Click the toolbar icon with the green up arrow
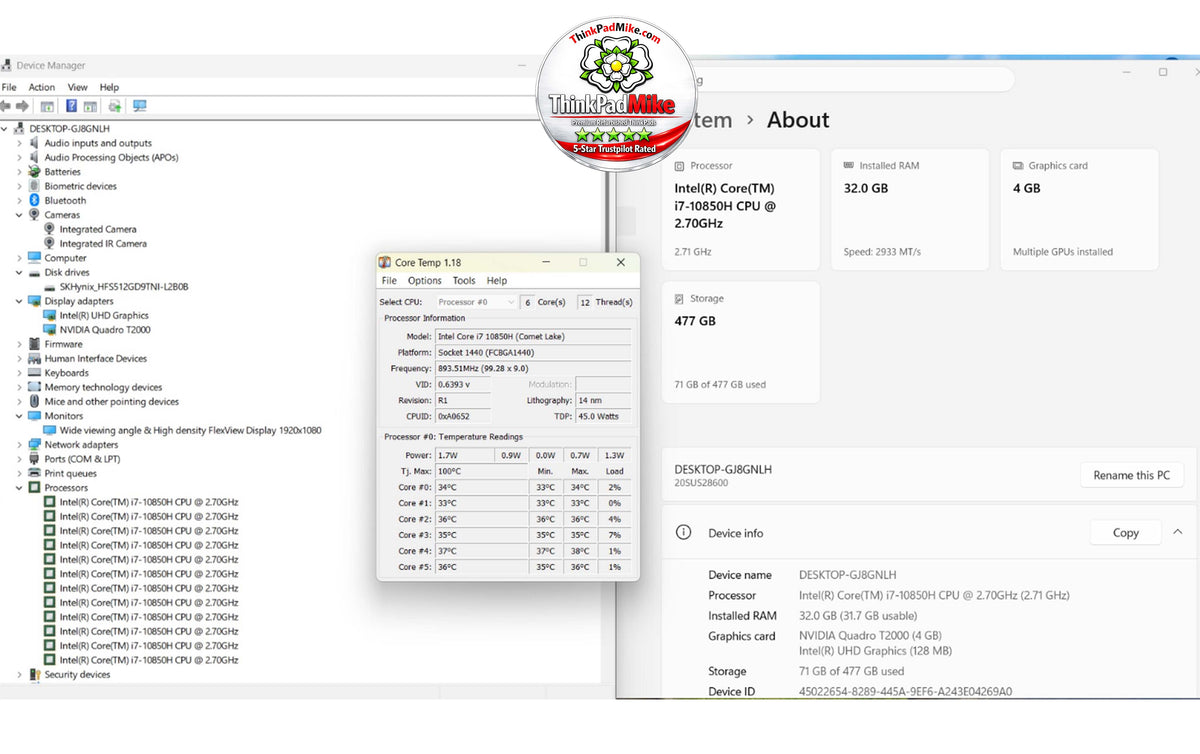1200x754 pixels. [114, 106]
